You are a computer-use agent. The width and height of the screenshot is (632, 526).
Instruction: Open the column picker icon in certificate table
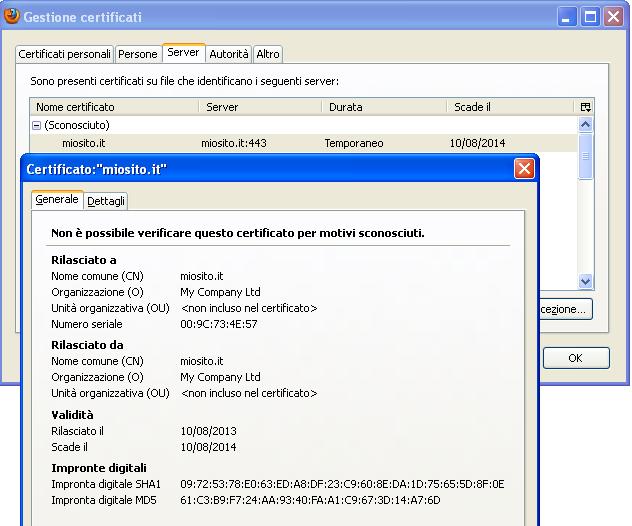(x=585, y=107)
